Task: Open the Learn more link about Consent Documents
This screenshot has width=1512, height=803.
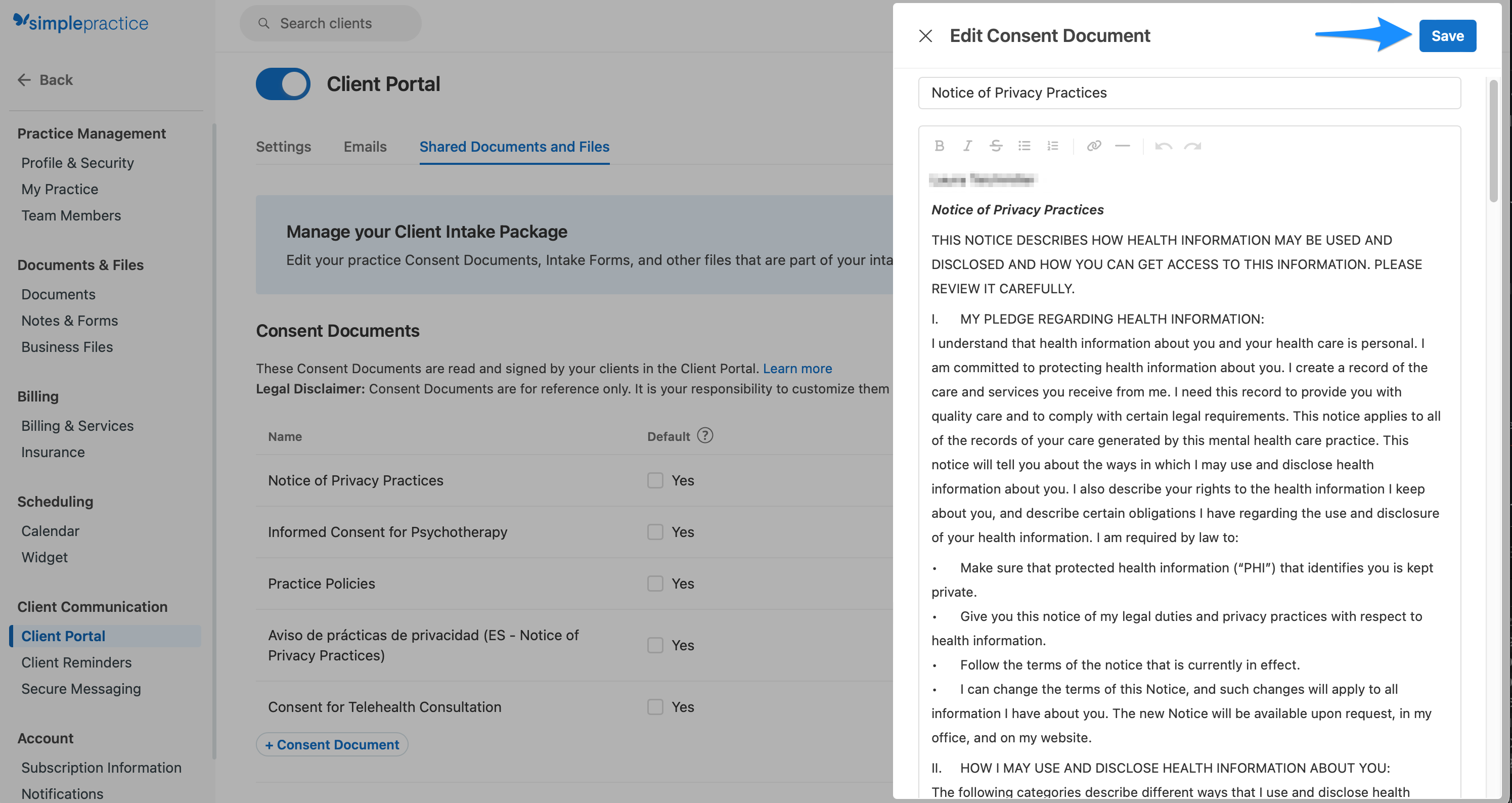Action: 797,368
